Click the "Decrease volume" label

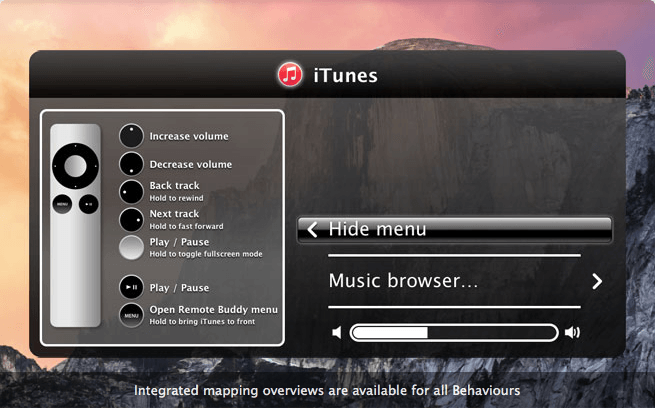[x=190, y=164]
